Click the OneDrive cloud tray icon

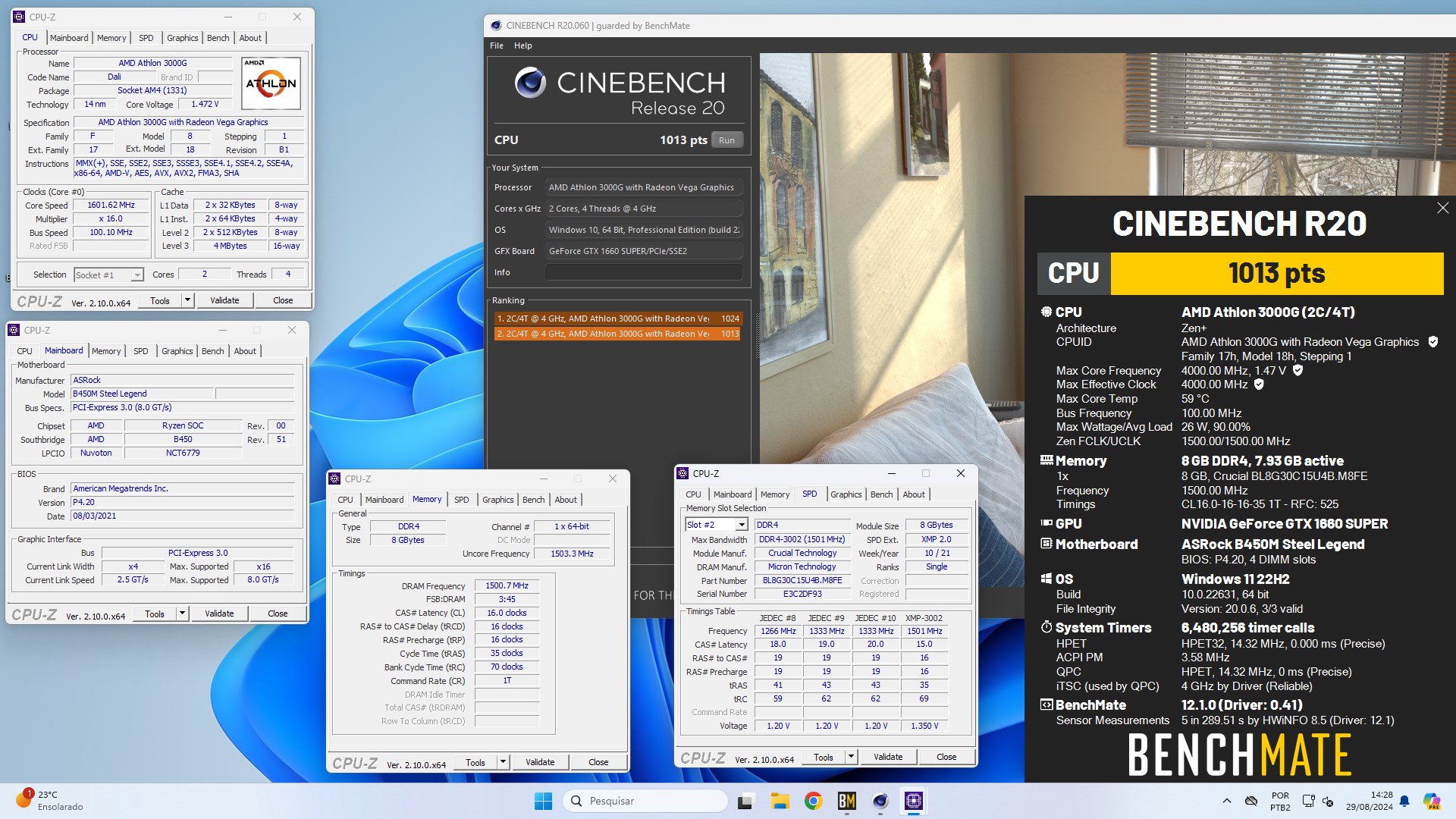pyautogui.click(x=1251, y=801)
